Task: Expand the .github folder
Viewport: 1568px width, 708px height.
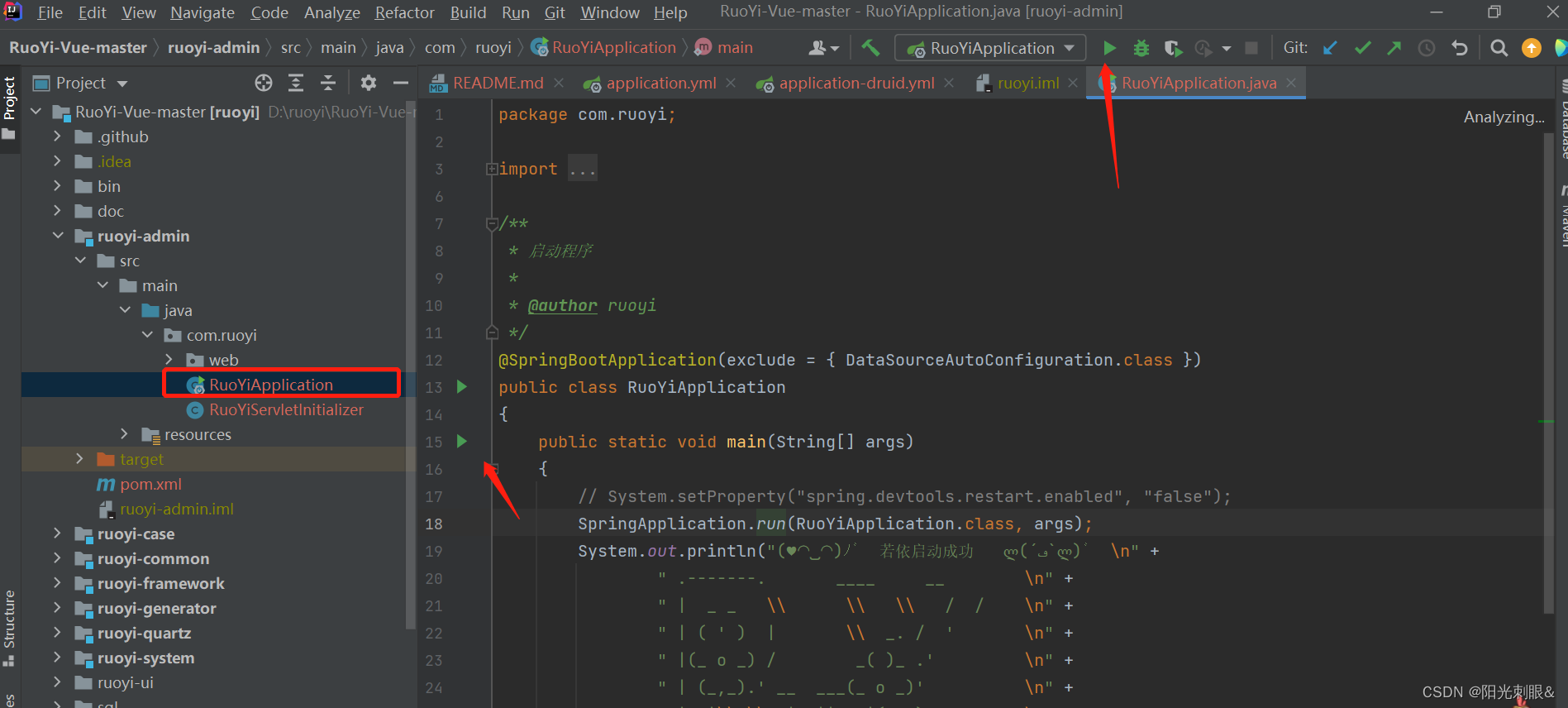Action: pyautogui.click(x=57, y=136)
